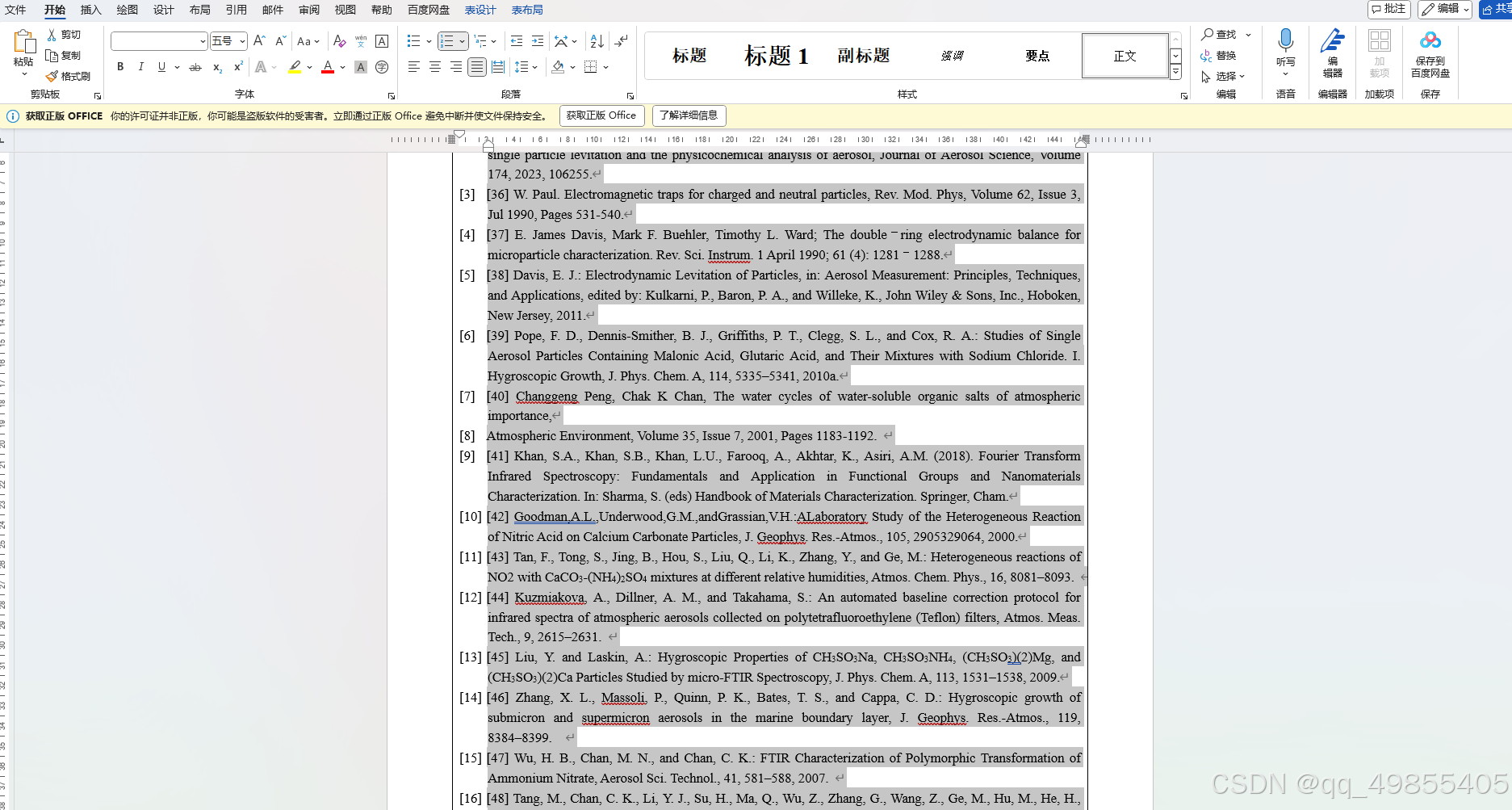
Task: Open the font name combo box
Action: 159,41
